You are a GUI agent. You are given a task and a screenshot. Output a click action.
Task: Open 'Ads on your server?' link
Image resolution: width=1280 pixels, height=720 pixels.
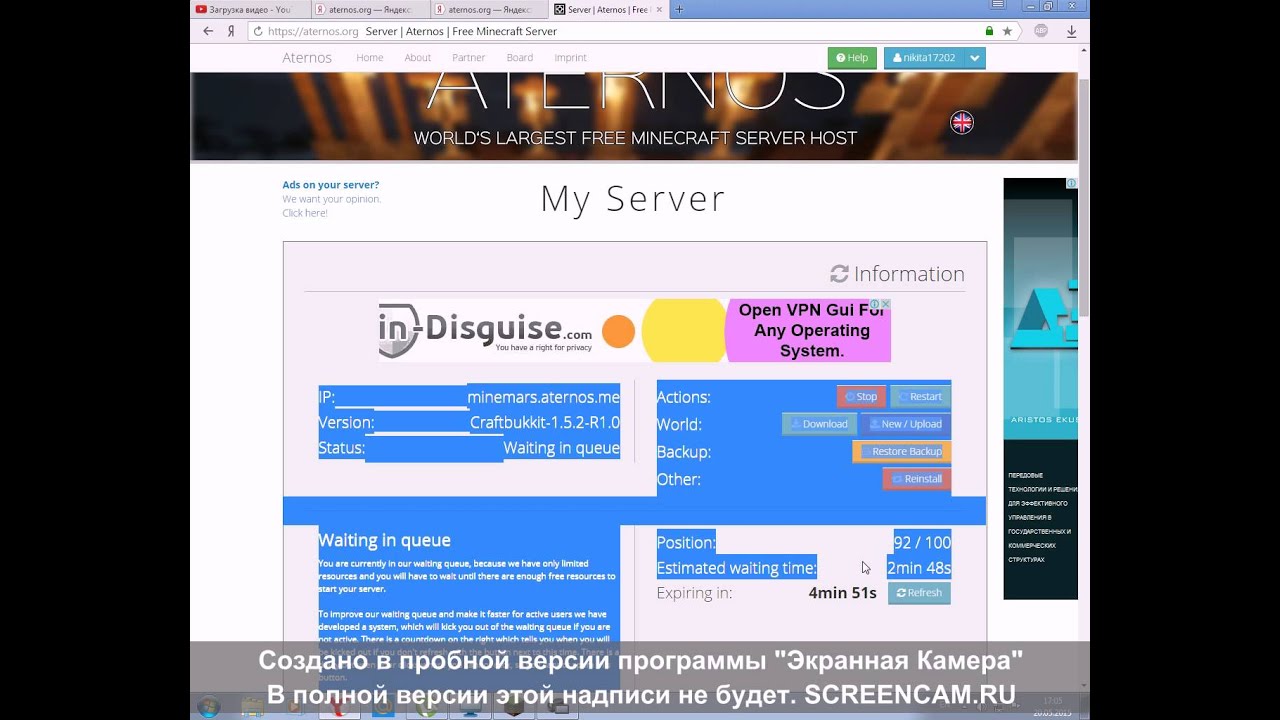click(x=331, y=185)
